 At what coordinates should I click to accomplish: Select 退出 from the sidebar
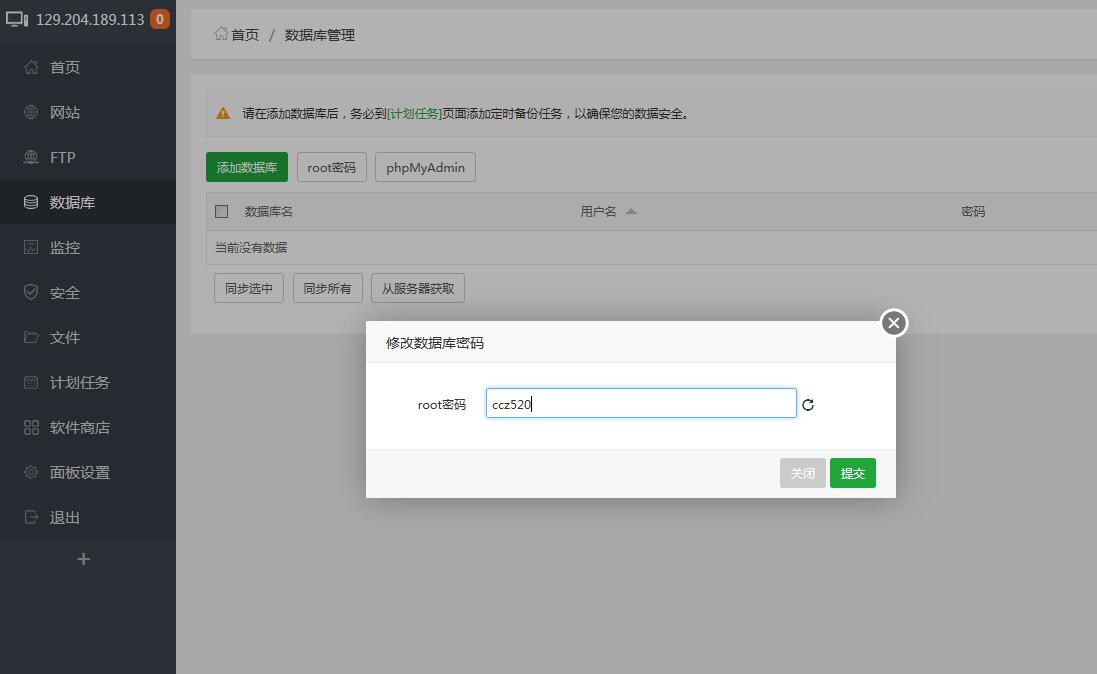(65, 517)
